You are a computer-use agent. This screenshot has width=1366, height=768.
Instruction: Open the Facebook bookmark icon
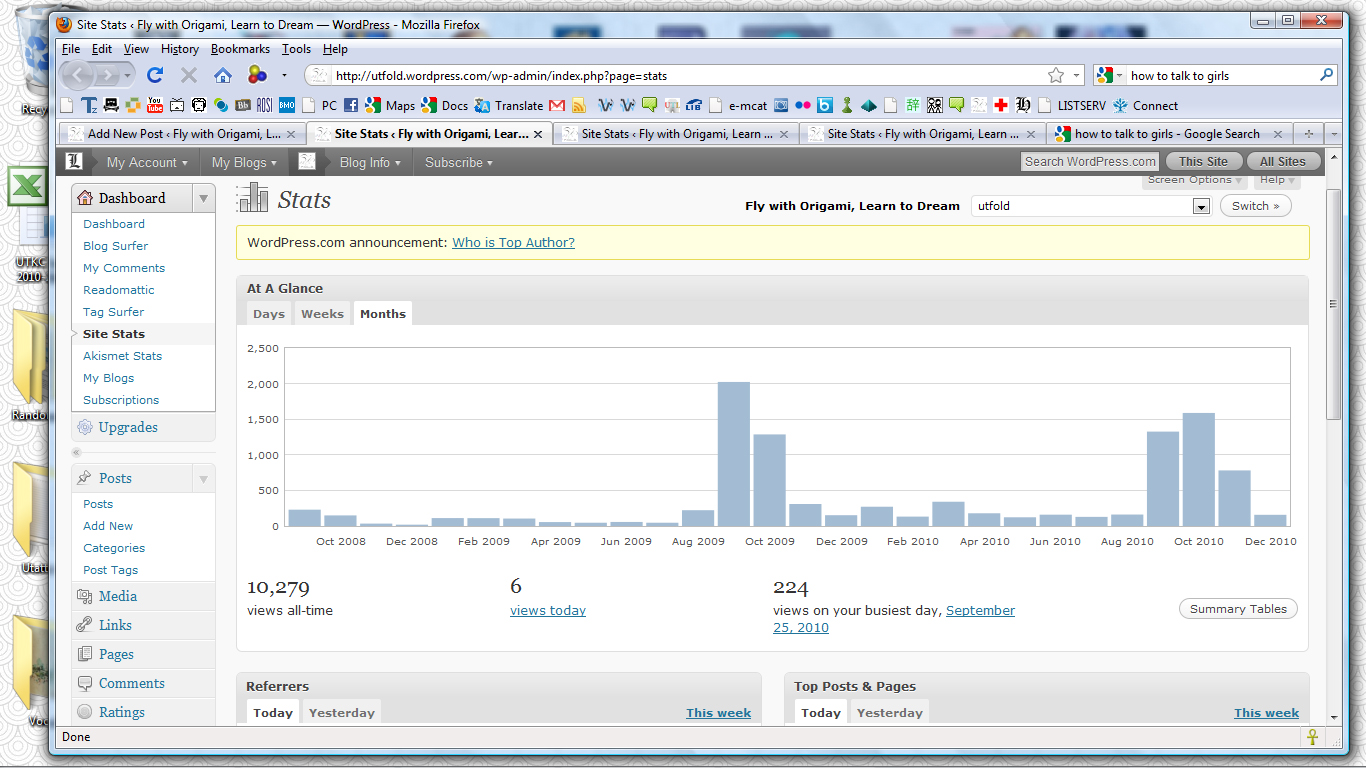point(351,105)
